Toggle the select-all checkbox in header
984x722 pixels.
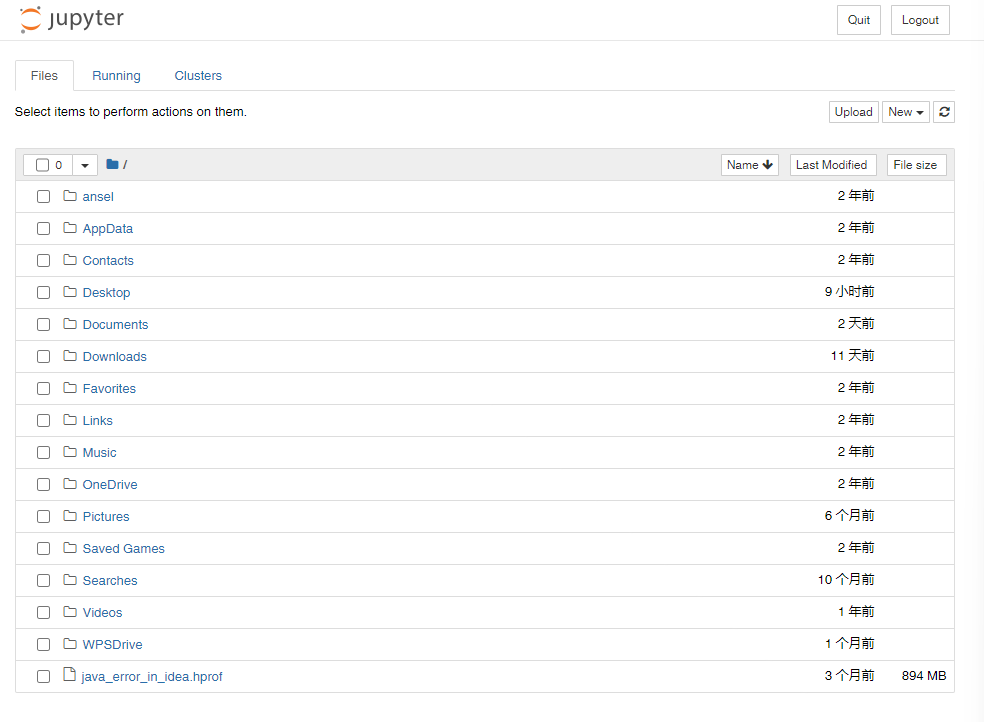pos(42,165)
